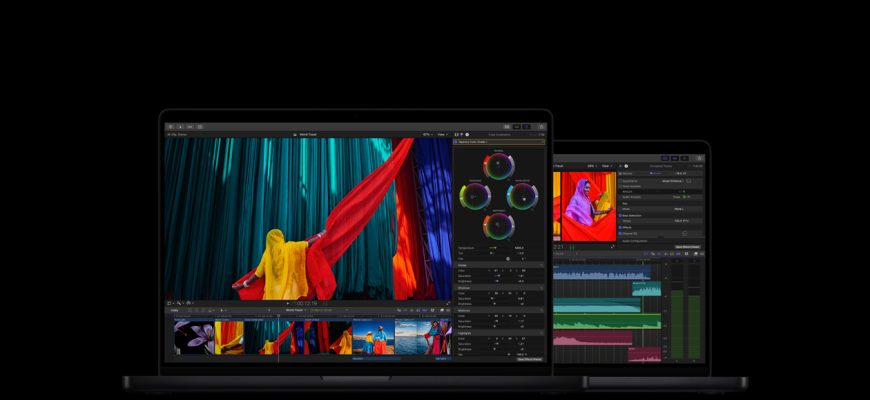
Task: Click the Clip Appearance icon above the front timeline
Action: point(433,310)
